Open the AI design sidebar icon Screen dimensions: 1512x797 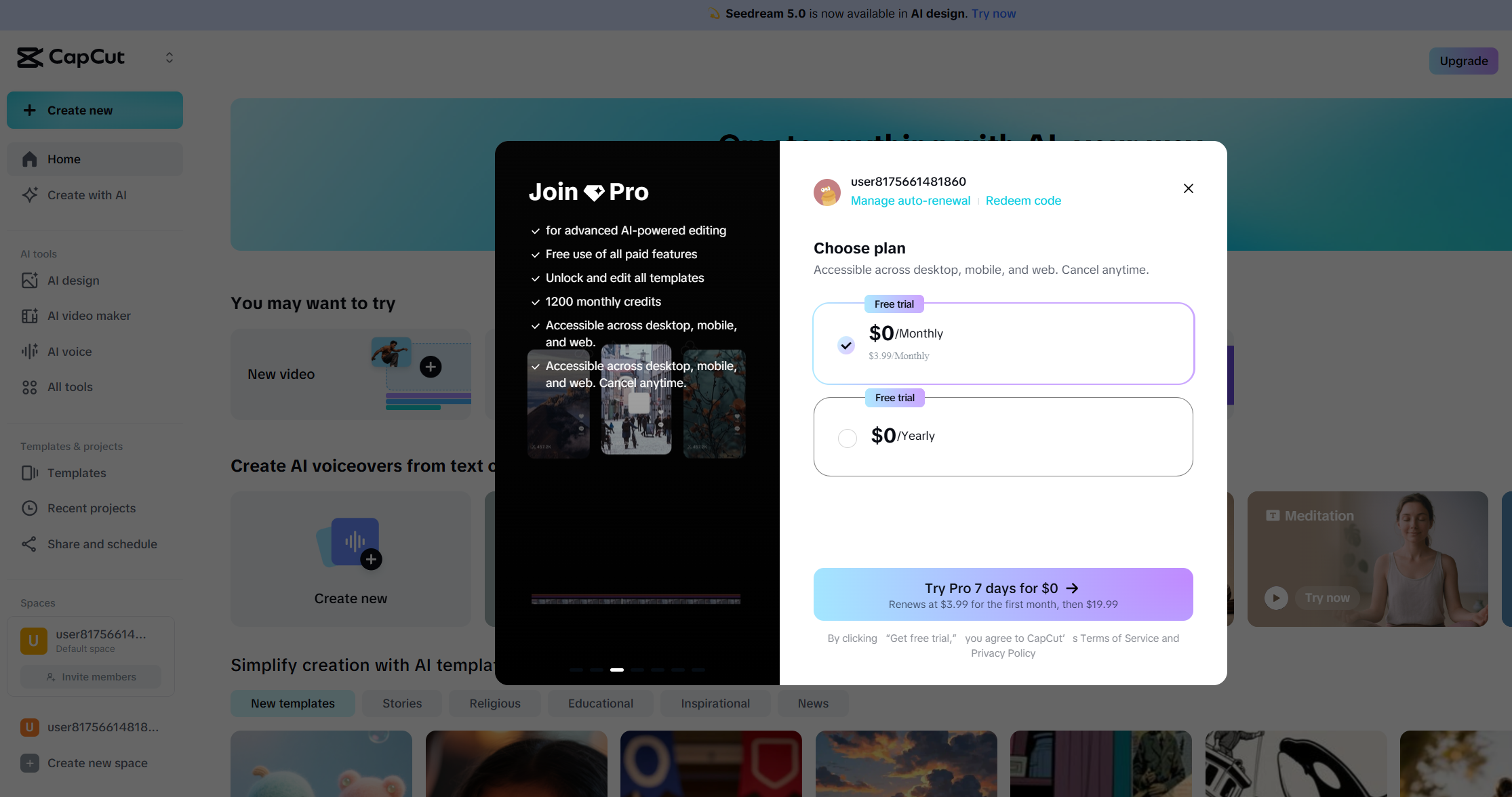pos(29,281)
